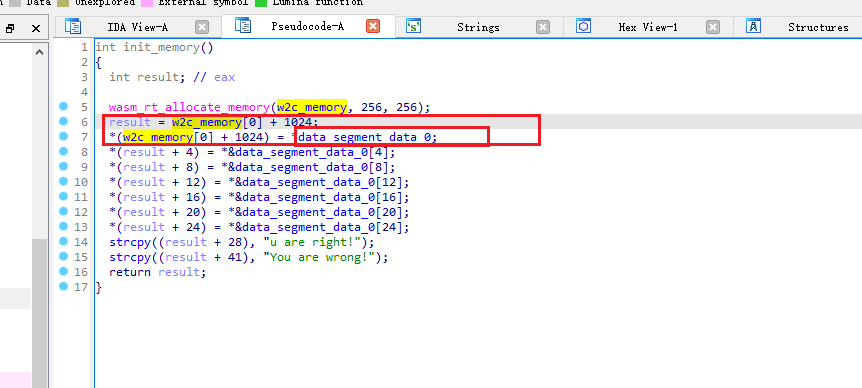862x388 pixels.
Task: Close the Hex View-1 tab
Action: point(712,27)
